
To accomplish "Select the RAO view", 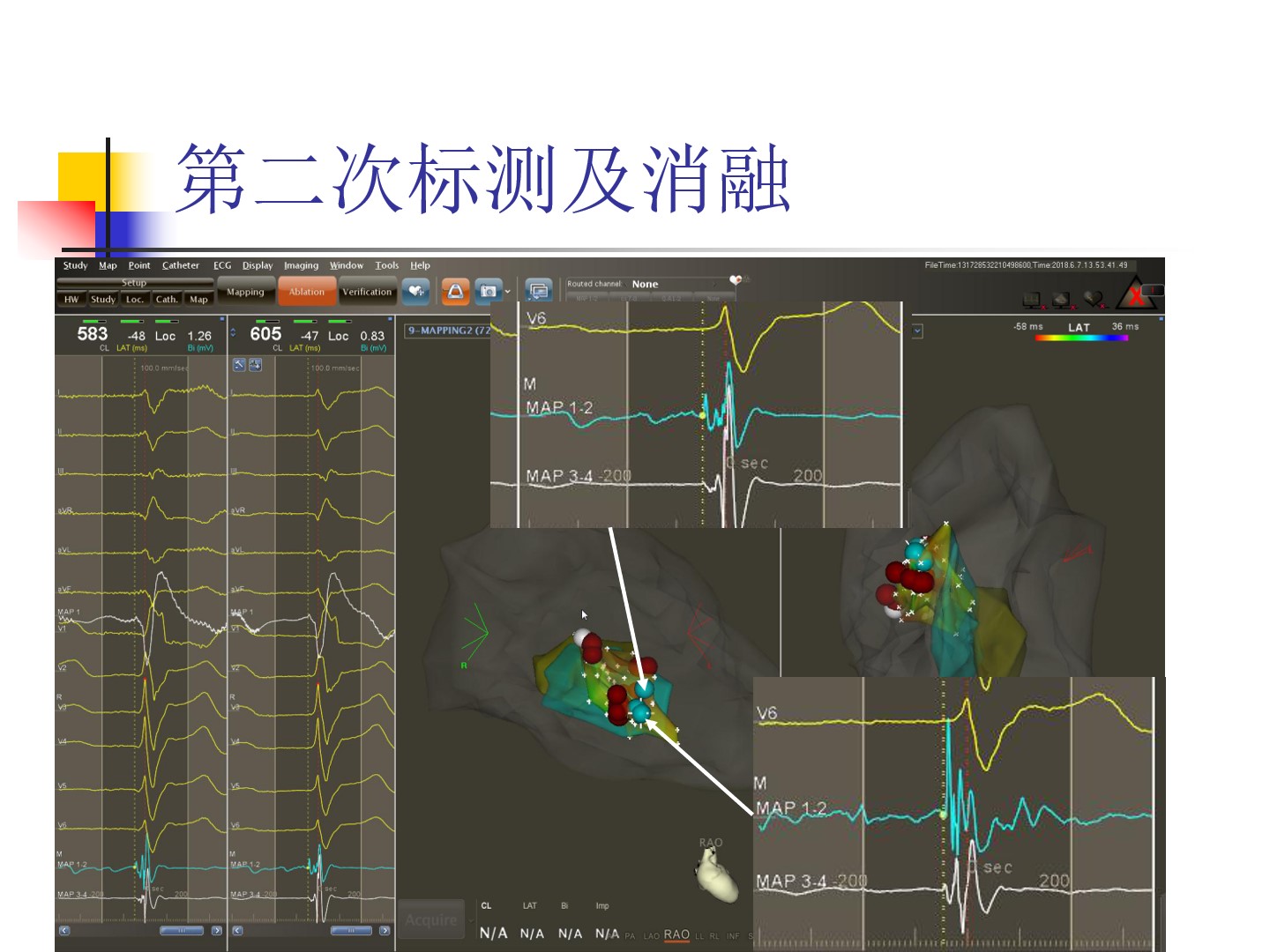I will [676, 935].
